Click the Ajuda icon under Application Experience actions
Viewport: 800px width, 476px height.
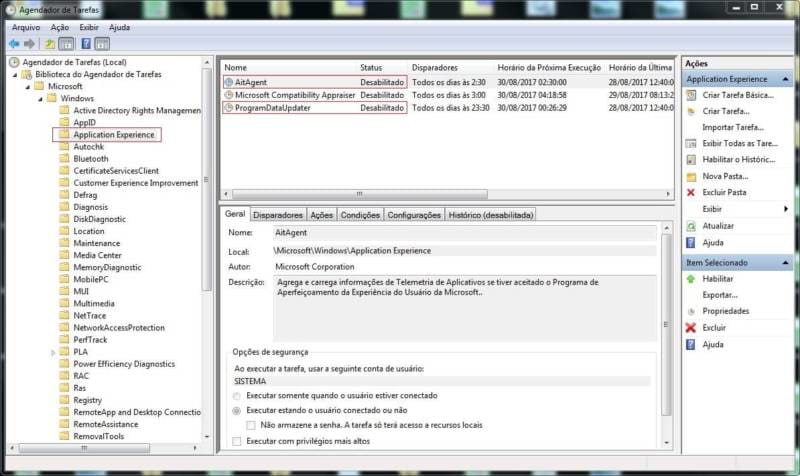[x=691, y=242]
